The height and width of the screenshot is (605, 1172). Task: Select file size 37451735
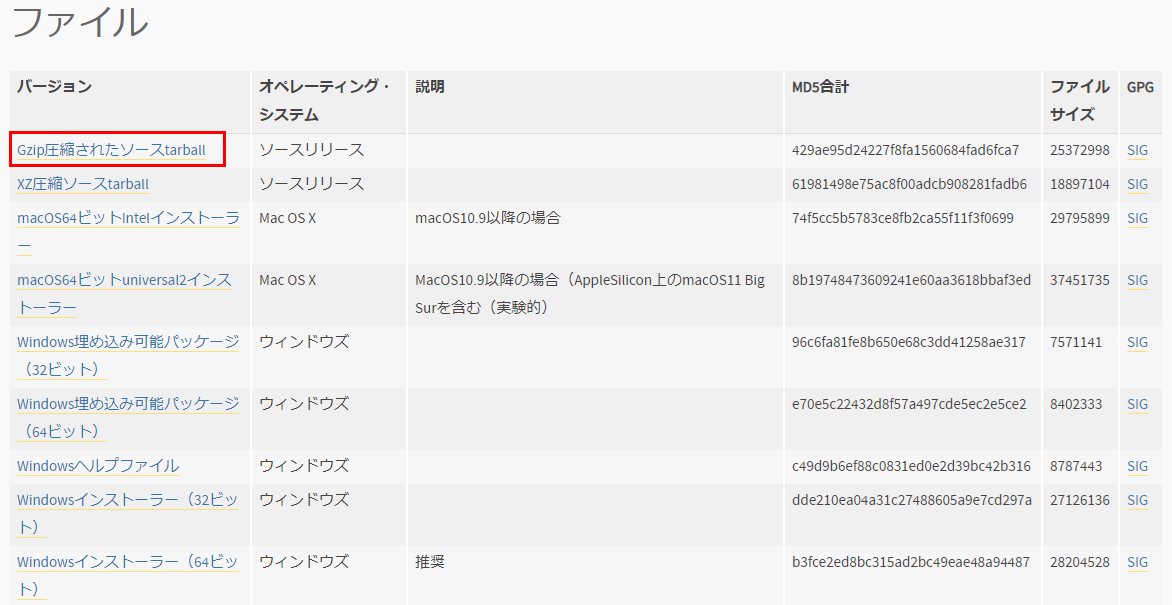pyautogui.click(x=1080, y=280)
